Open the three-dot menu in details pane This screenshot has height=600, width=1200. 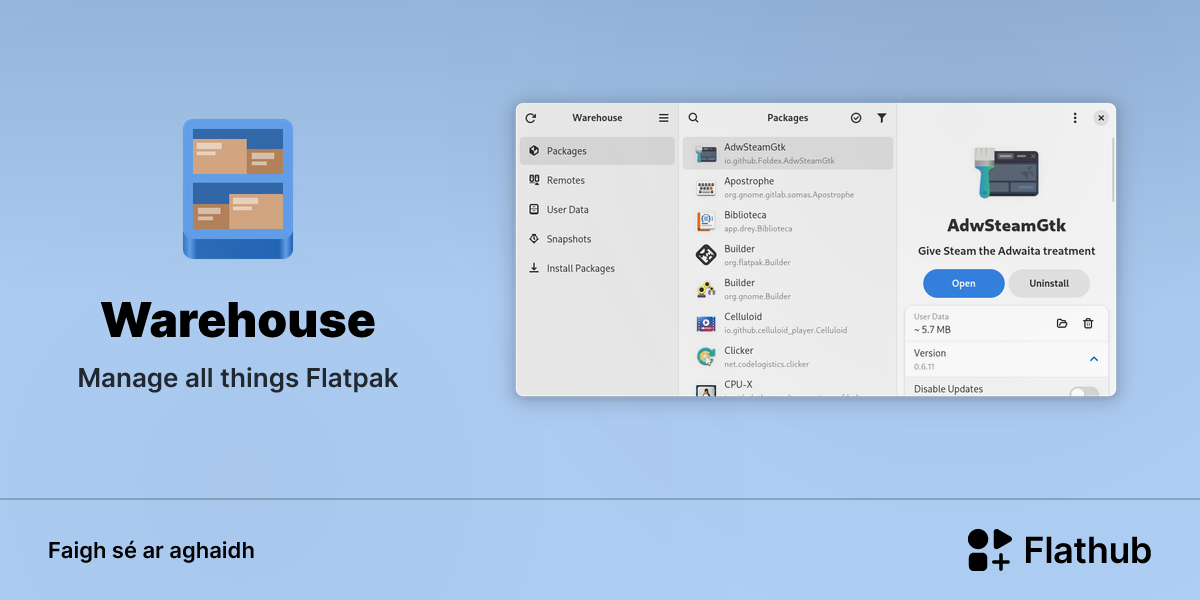tap(1075, 118)
